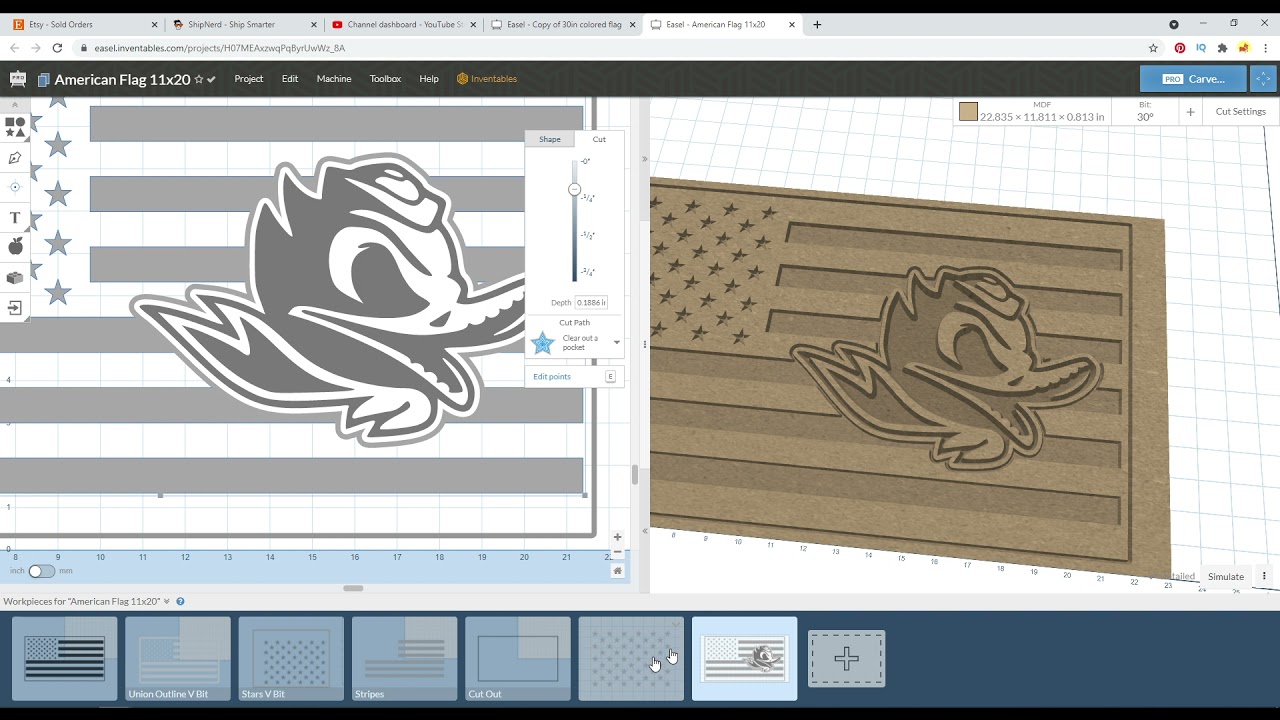
Task: Click the Carve button
Action: tap(1193, 79)
